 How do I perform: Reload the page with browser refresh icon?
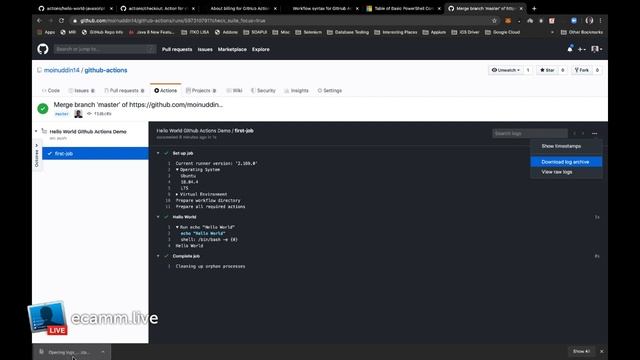61,20
